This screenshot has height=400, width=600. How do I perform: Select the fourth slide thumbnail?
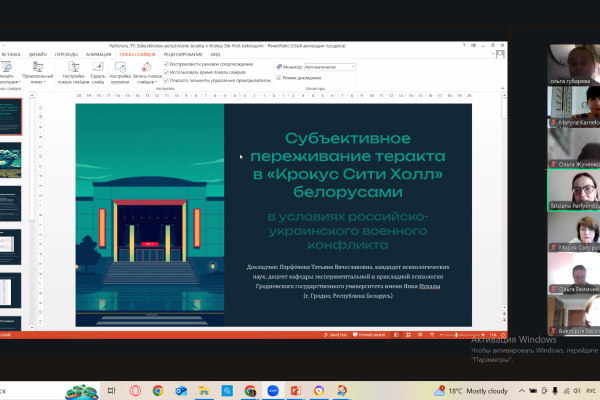[x=10, y=247]
